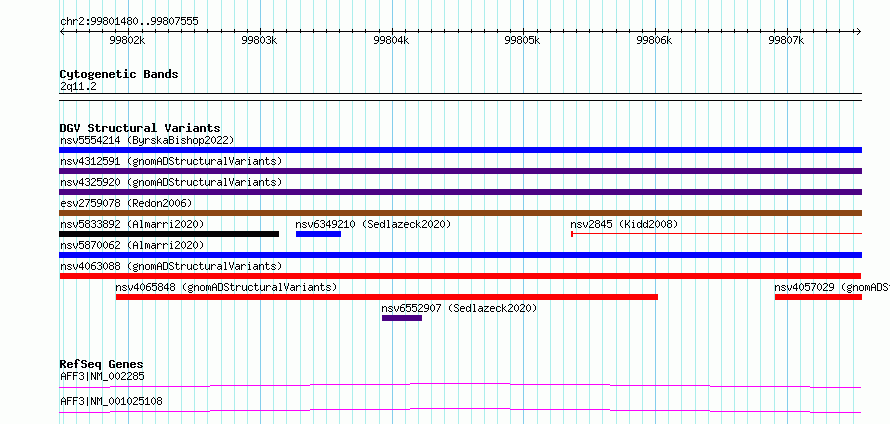Click ruler position 99804k
The image size is (890, 424).
tap(391, 40)
